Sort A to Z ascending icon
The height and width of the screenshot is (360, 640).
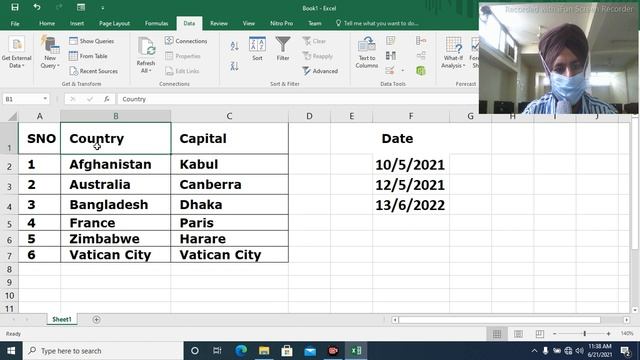coord(234,46)
